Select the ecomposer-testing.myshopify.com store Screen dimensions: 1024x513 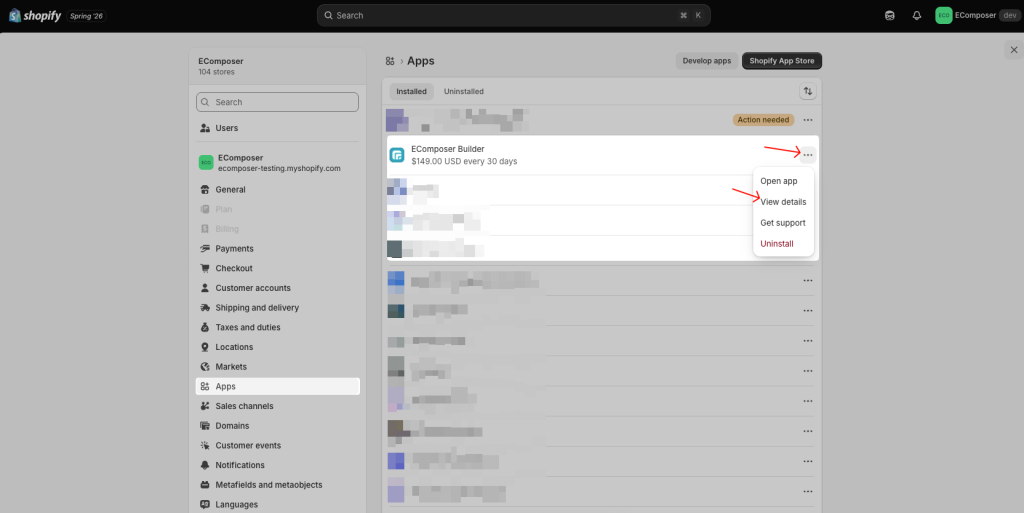[277, 163]
